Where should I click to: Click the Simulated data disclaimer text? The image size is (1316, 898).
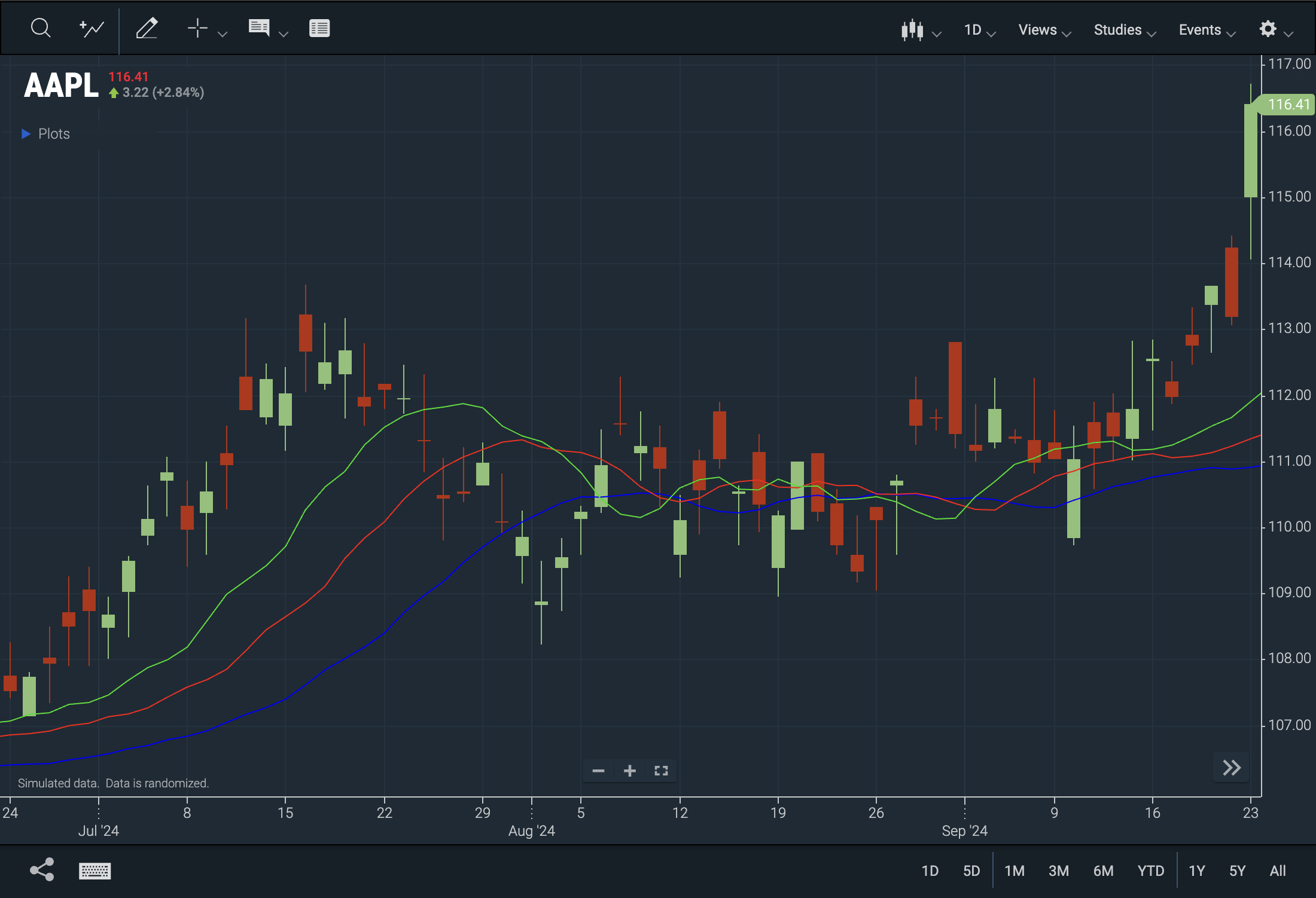coord(113,783)
